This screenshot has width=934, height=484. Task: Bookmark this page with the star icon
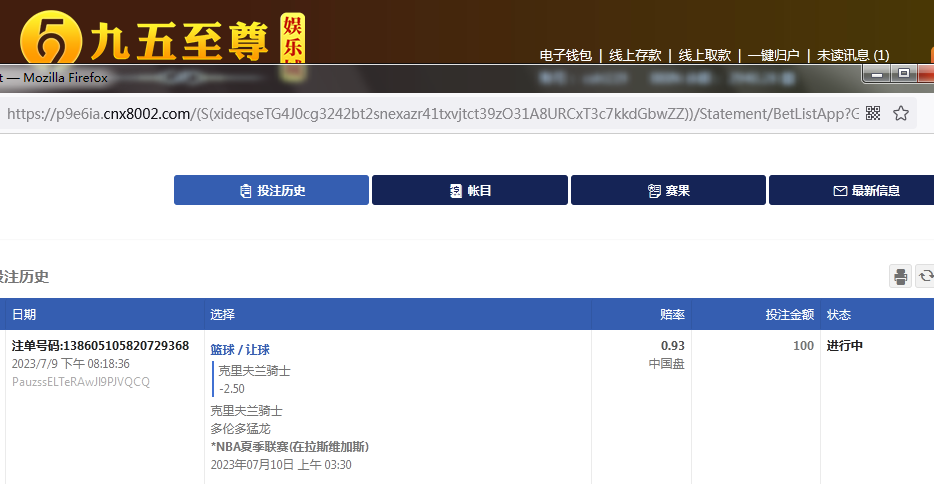[x=901, y=113]
